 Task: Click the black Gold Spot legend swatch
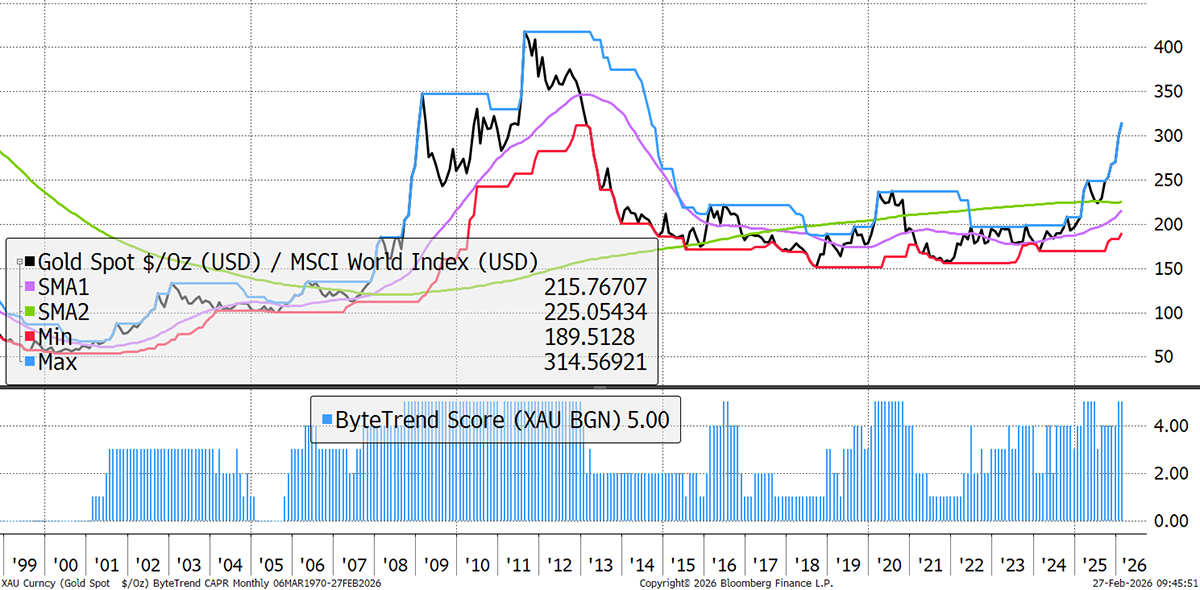[30, 262]
